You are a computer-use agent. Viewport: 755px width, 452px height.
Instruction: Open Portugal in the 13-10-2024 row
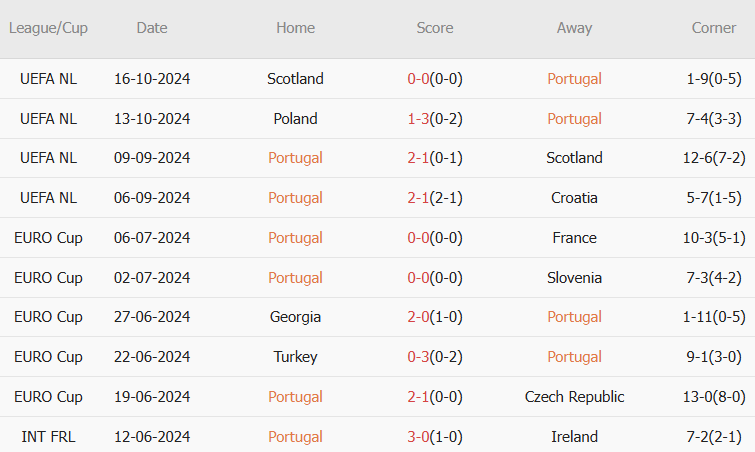pos(574,118)
